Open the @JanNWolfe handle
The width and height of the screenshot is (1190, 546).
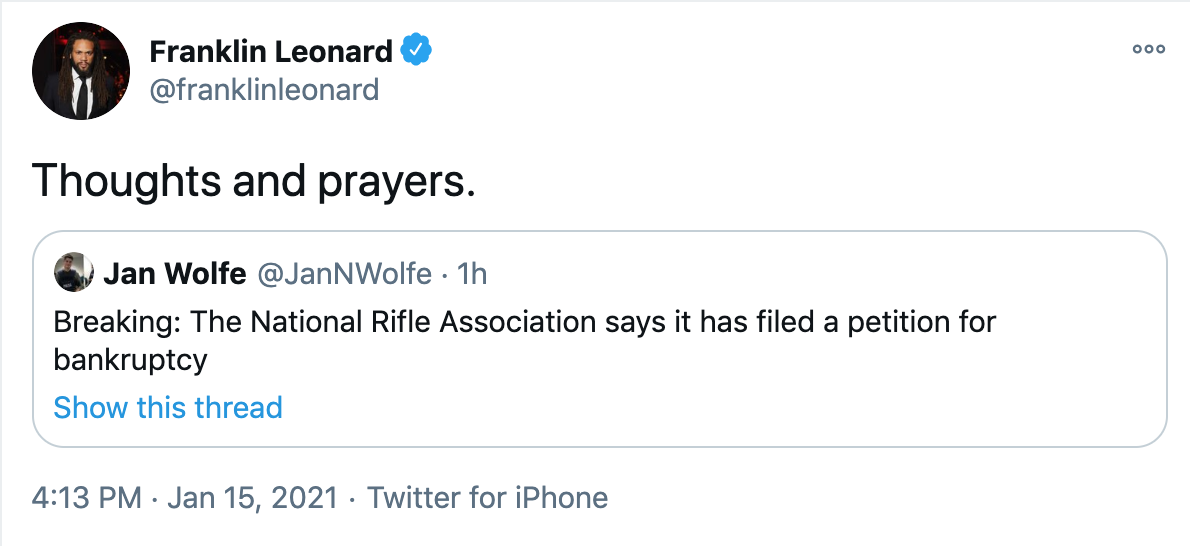pyautogui.click(x=345, y=273)
